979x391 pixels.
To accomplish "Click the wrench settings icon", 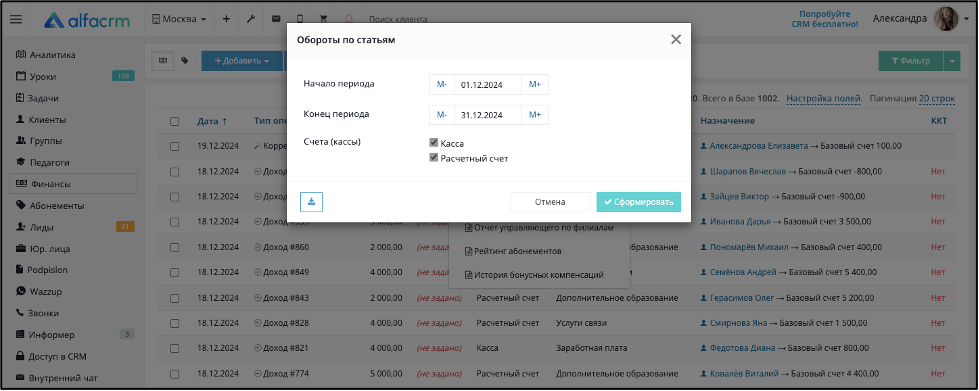I will (x=251, y=19).
